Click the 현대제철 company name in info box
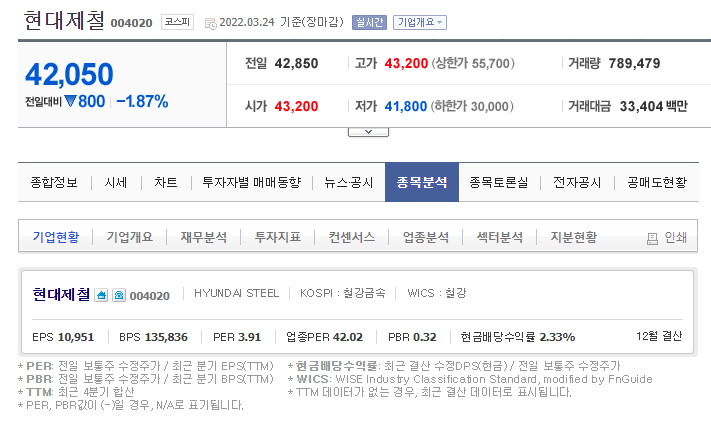The image size is (711, 424). pos(61,294)
